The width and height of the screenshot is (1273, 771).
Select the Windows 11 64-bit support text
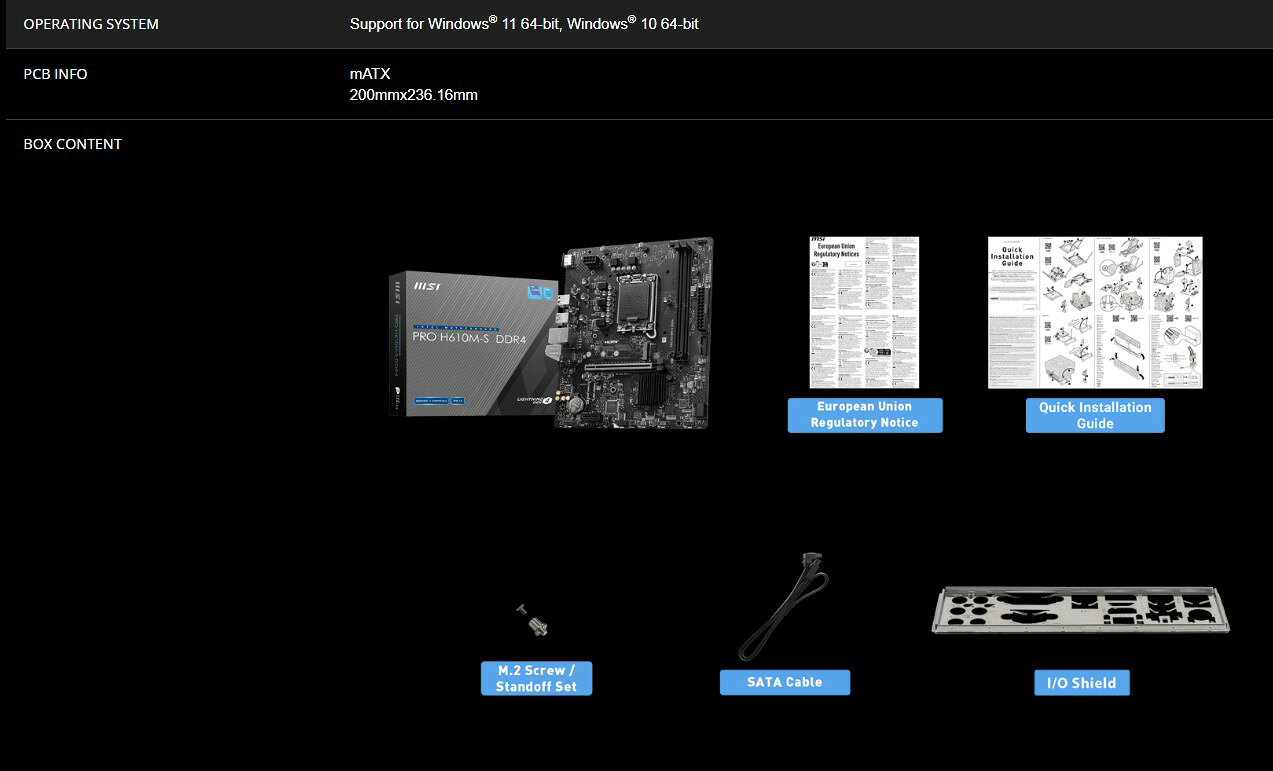pyautogui.click(x=524, y=23)
